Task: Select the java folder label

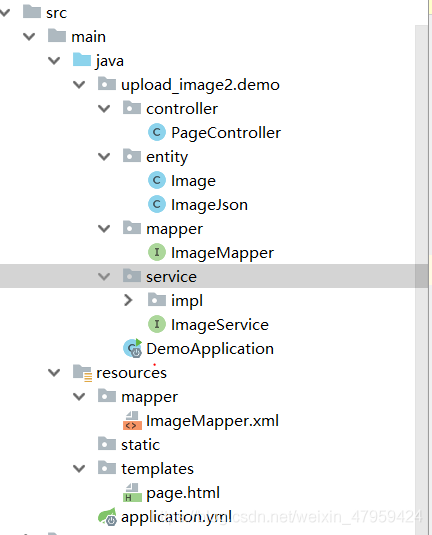Action: tap(110, 61)
